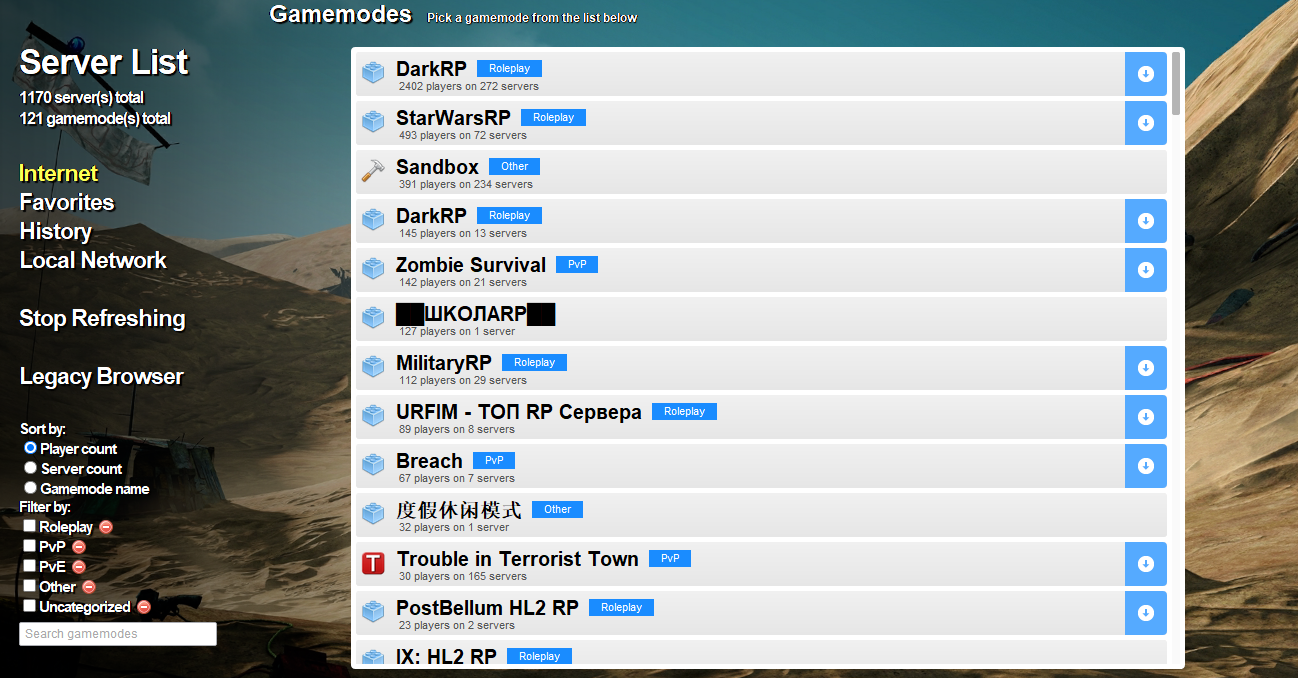This screenshot has height=678, width=1298.
Task: Open the Legacy Browser
Action: click(101, 377)
